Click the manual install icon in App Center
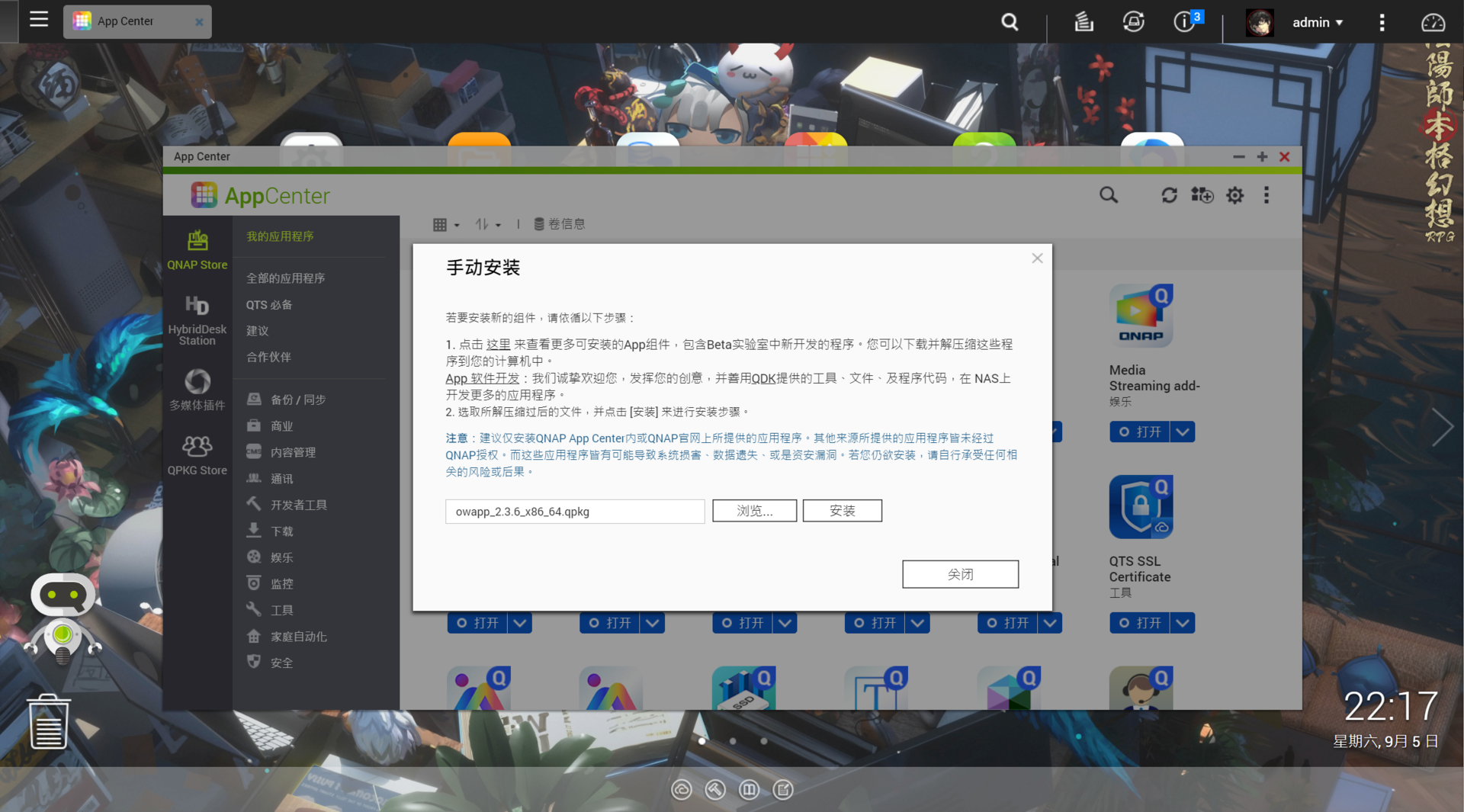The image size is (1464, 812). point(1202,195)
